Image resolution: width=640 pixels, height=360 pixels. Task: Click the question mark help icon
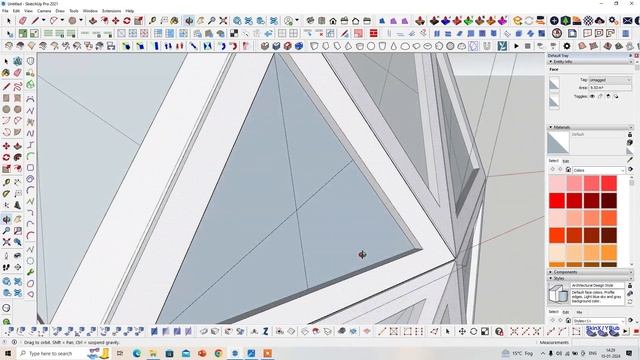tap(499, 331)
